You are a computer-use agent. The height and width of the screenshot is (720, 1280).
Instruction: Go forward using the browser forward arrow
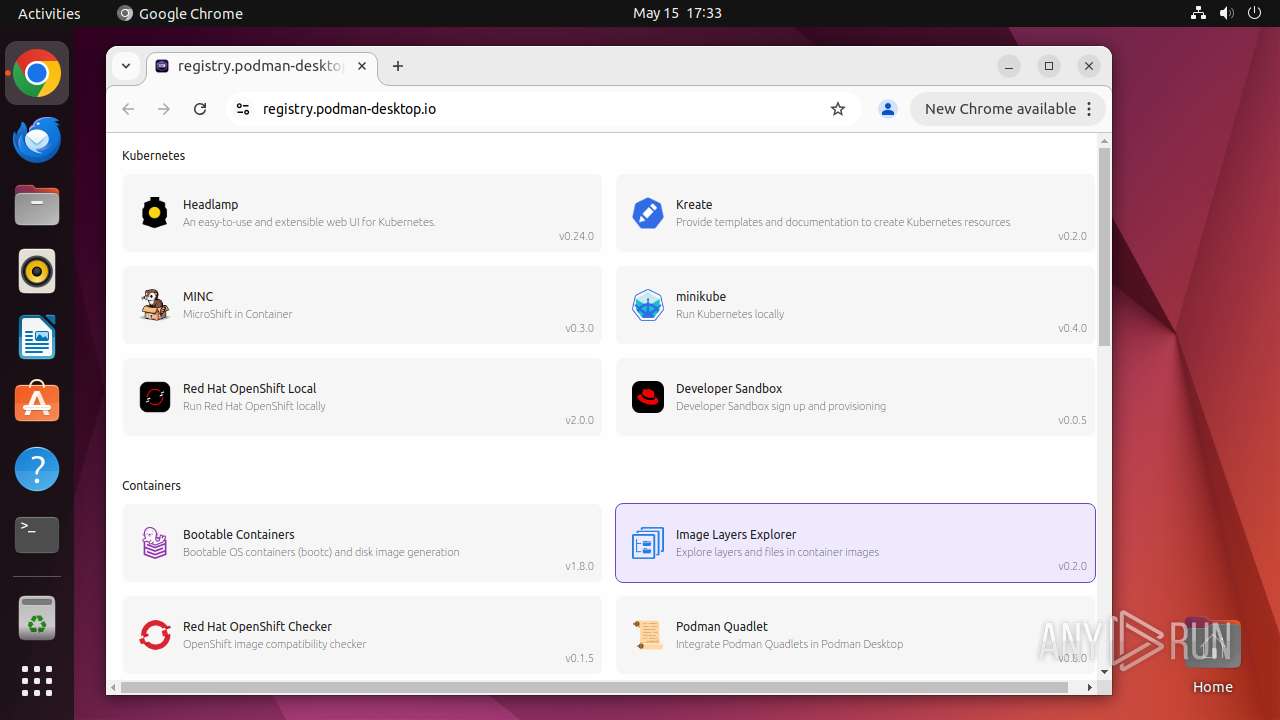point(164,109)
